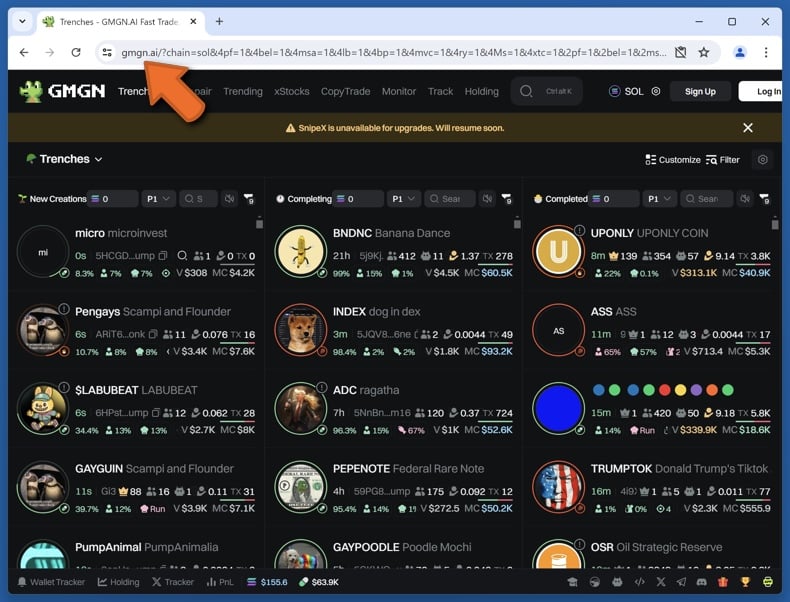Open the Discord footer icon
Screen dimensions: 790x602
701,582
